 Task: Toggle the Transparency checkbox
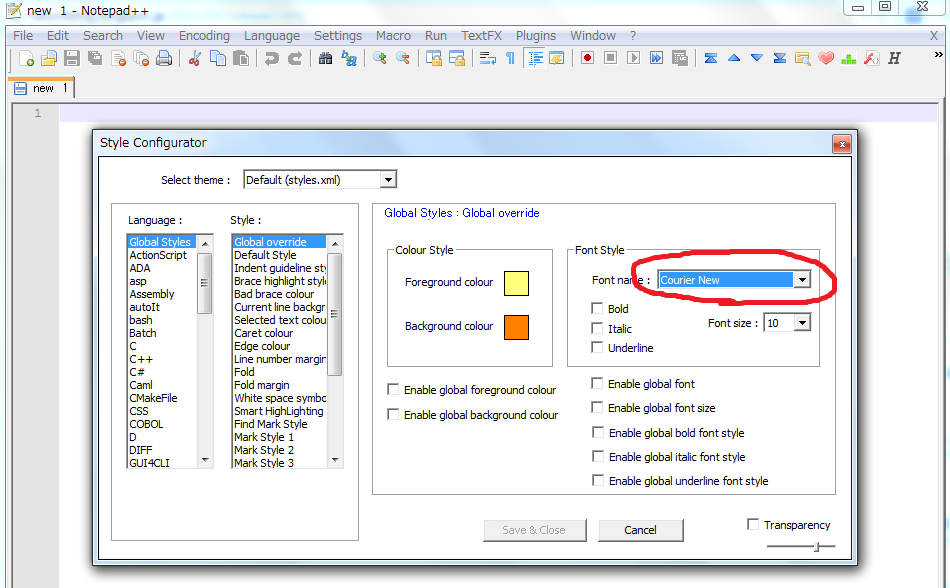point(753,524)
